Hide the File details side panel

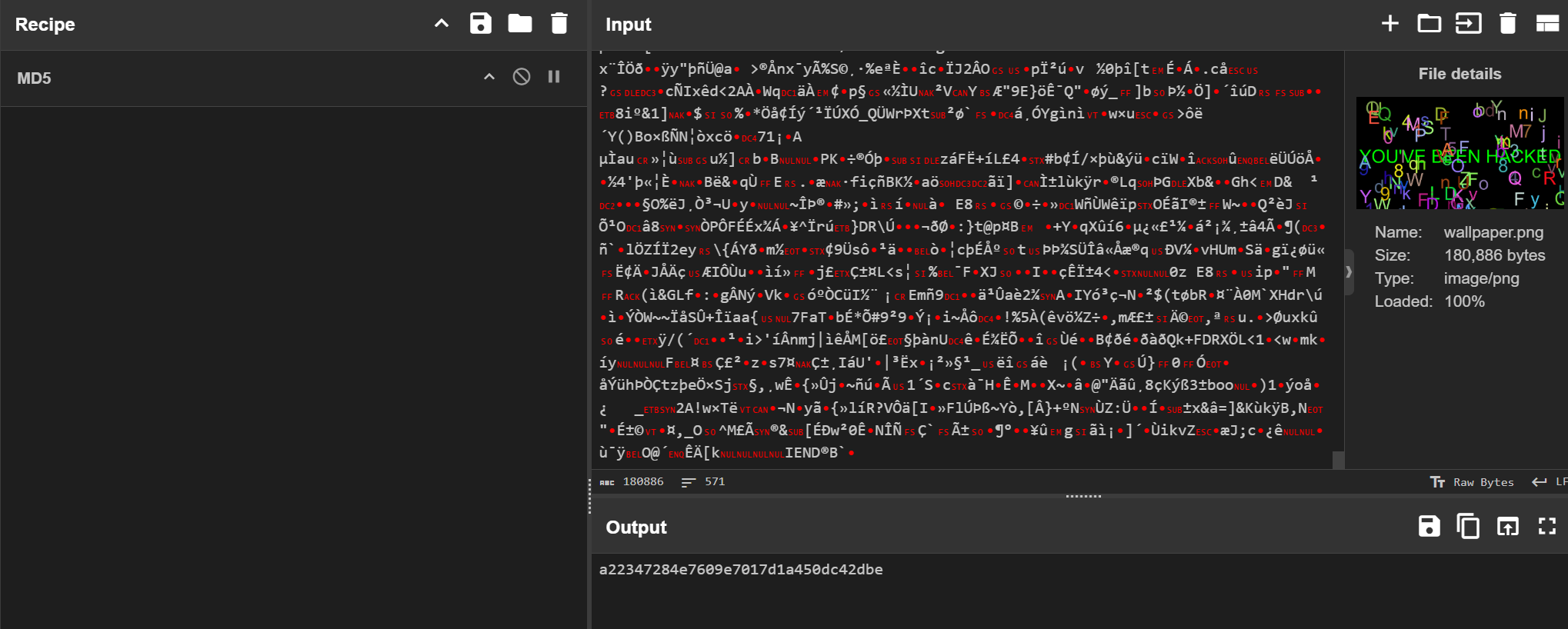pos(1349,272)
